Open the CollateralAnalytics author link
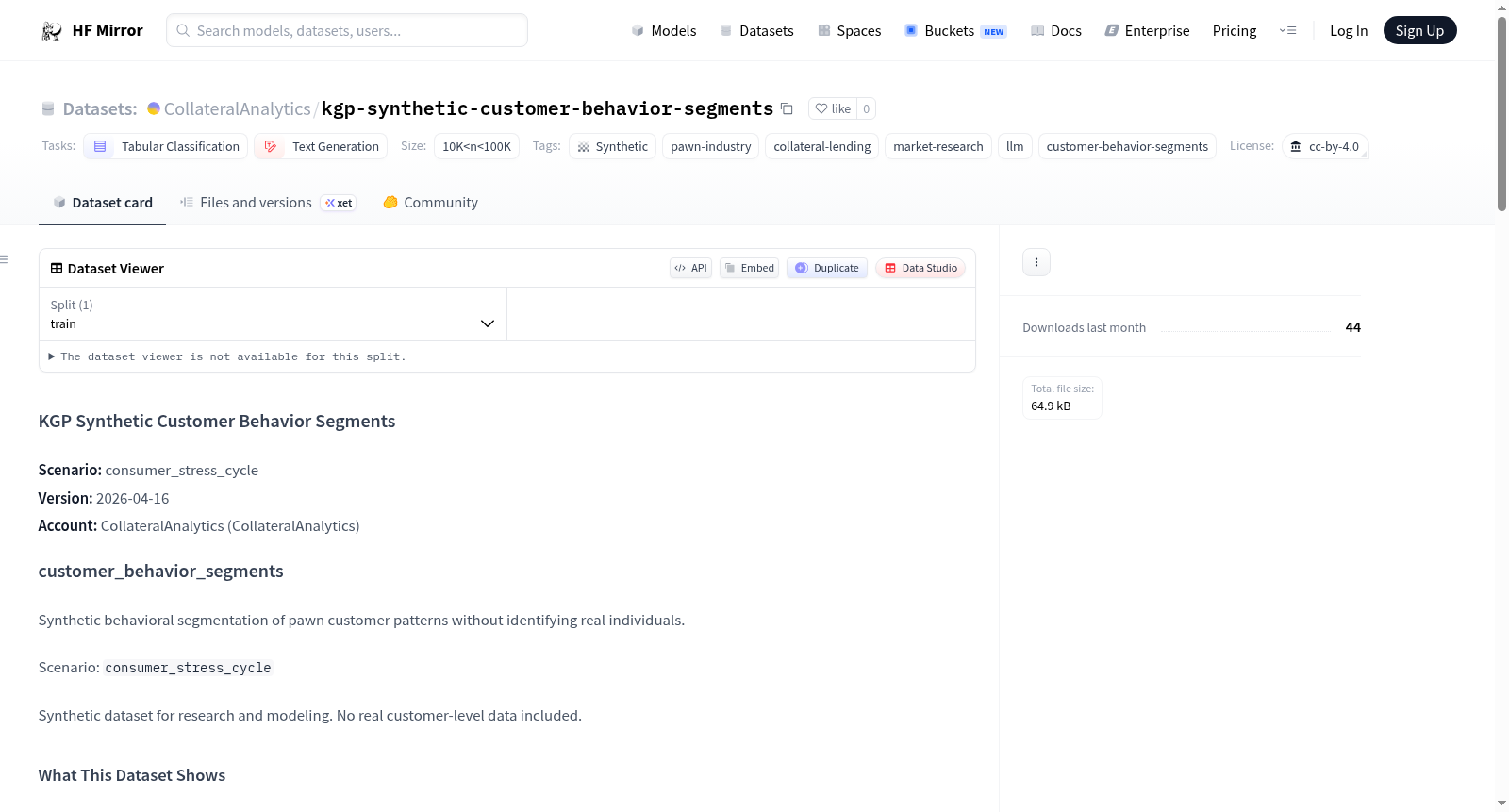Viewport: 1509px width, 812px height. (x=238, y=108)
